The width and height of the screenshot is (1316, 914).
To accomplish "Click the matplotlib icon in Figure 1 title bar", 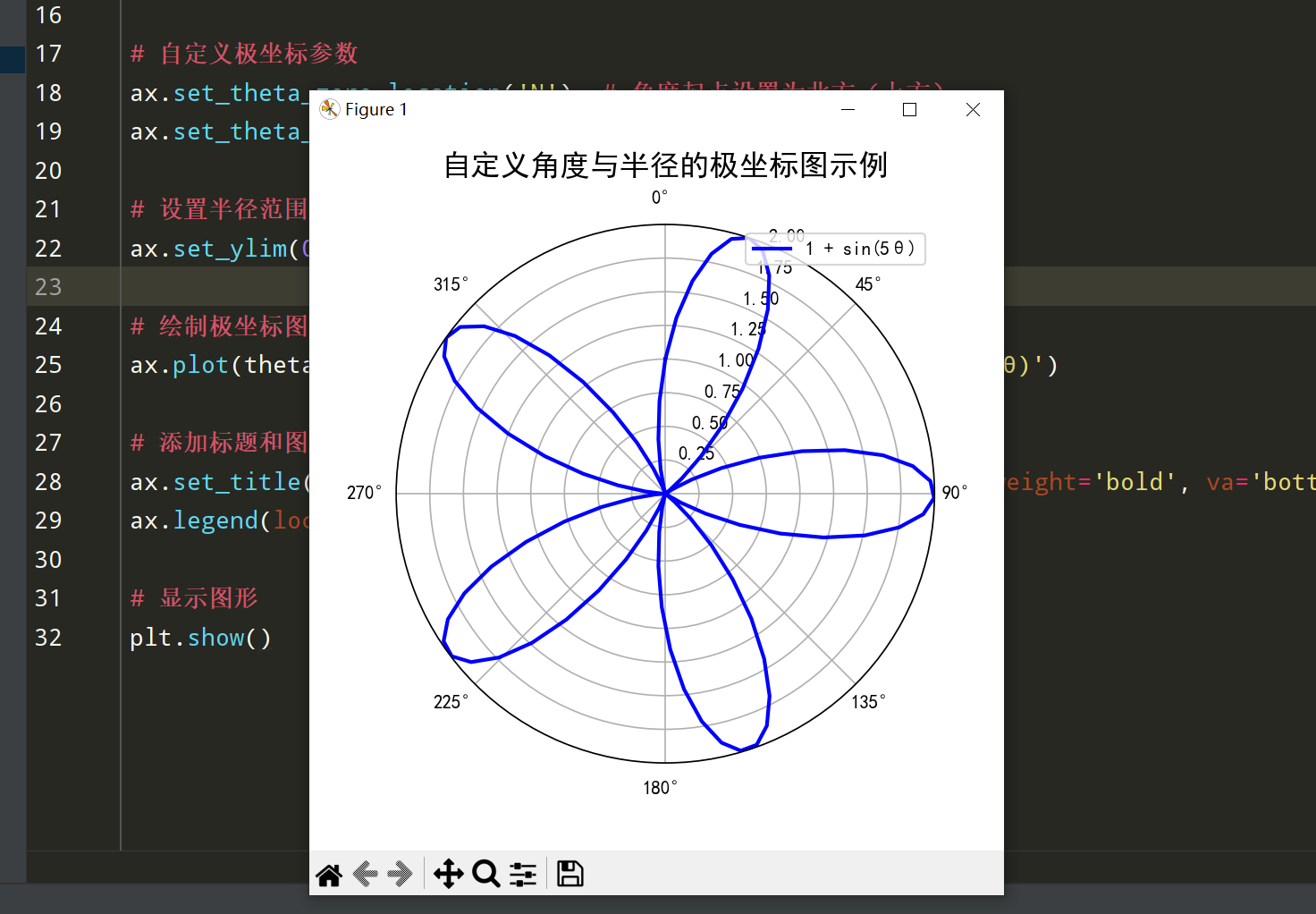I will [x=330, y=109].
